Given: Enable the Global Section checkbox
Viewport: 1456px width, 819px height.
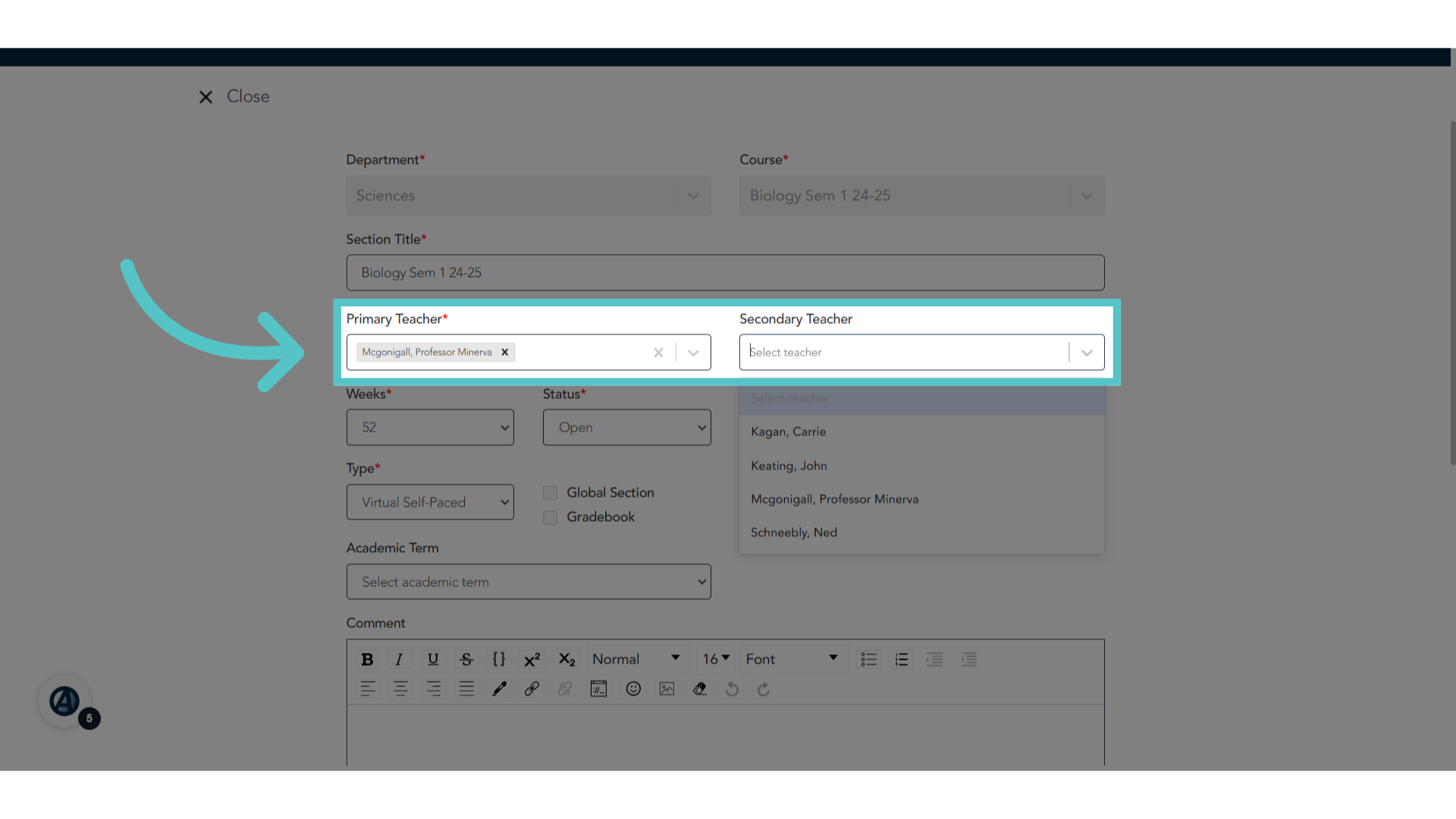Looking at the screenshot, I should (550, 493).
